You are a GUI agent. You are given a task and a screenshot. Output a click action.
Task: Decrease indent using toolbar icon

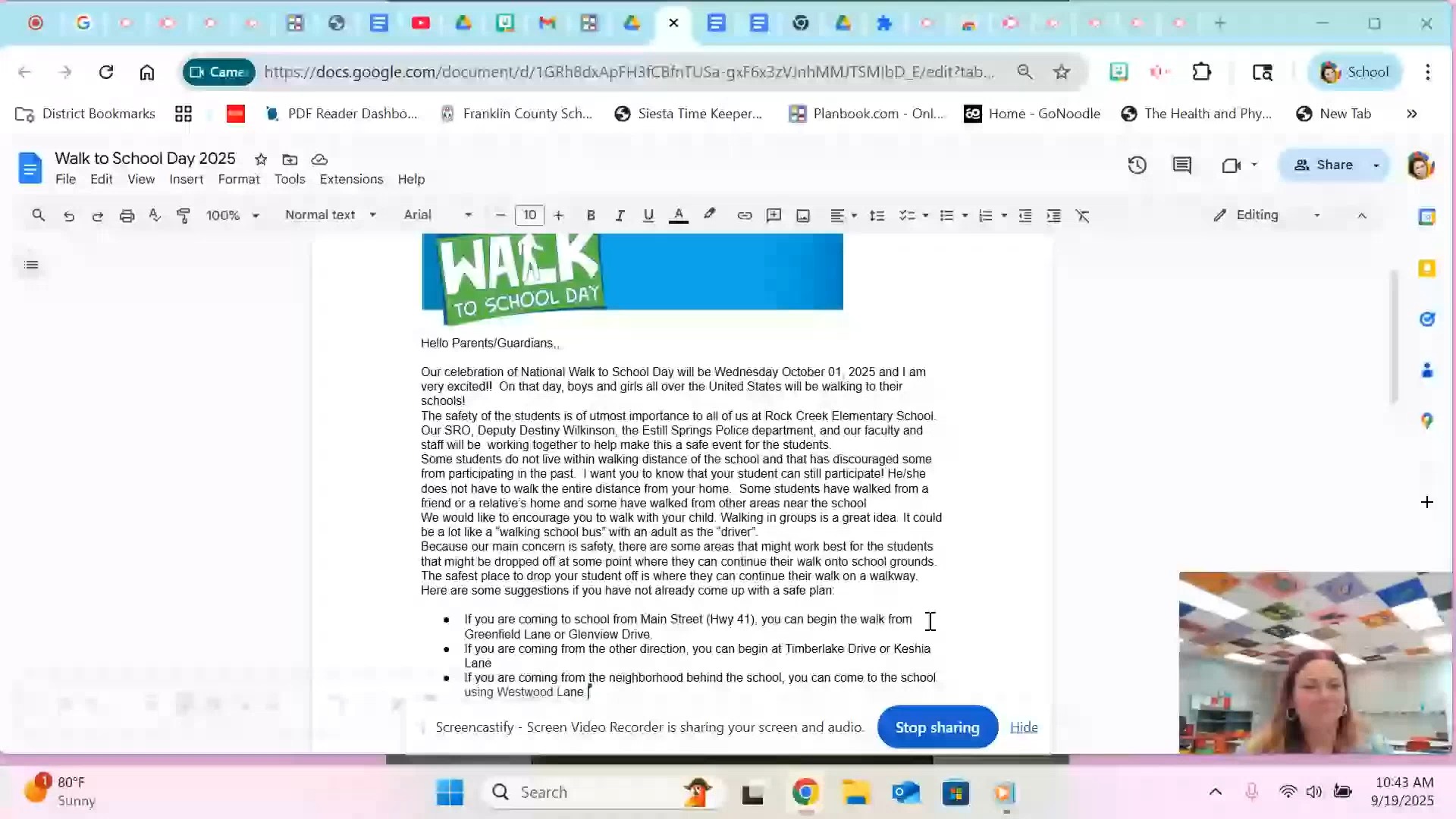pos(1025,216)
